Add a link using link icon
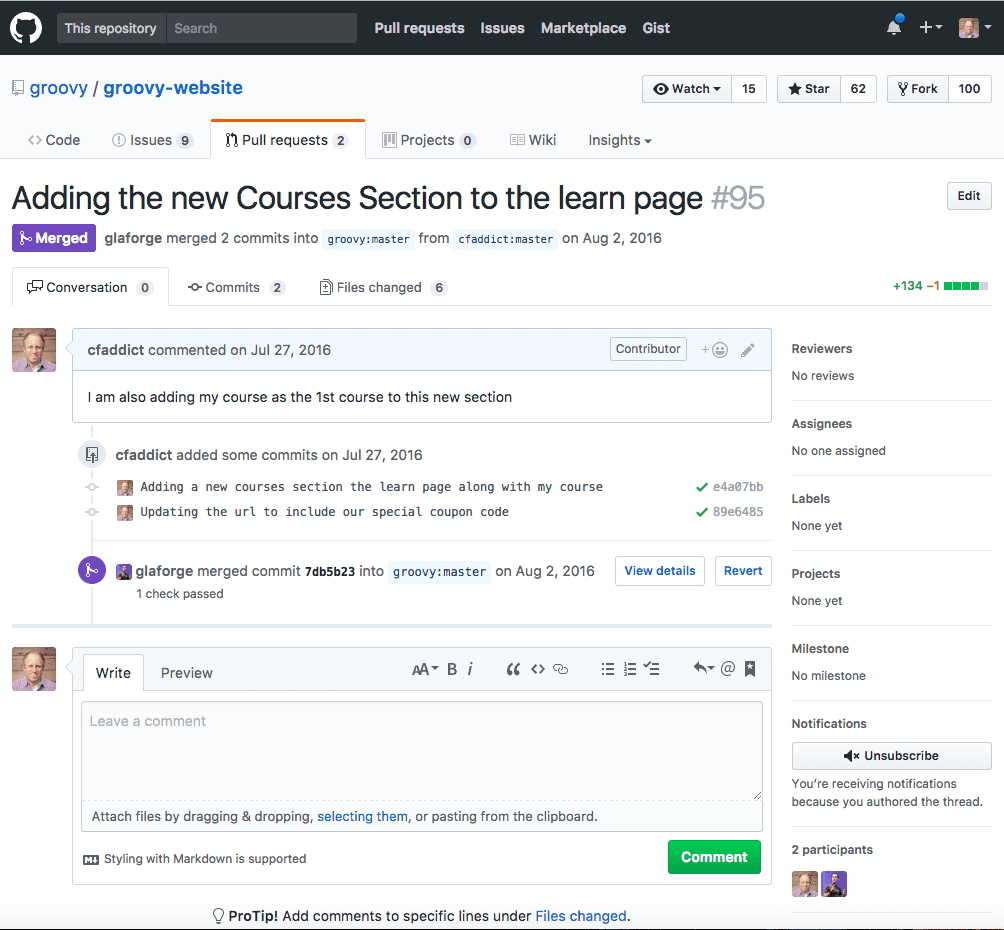1004x930 pixels. [561, 670]
